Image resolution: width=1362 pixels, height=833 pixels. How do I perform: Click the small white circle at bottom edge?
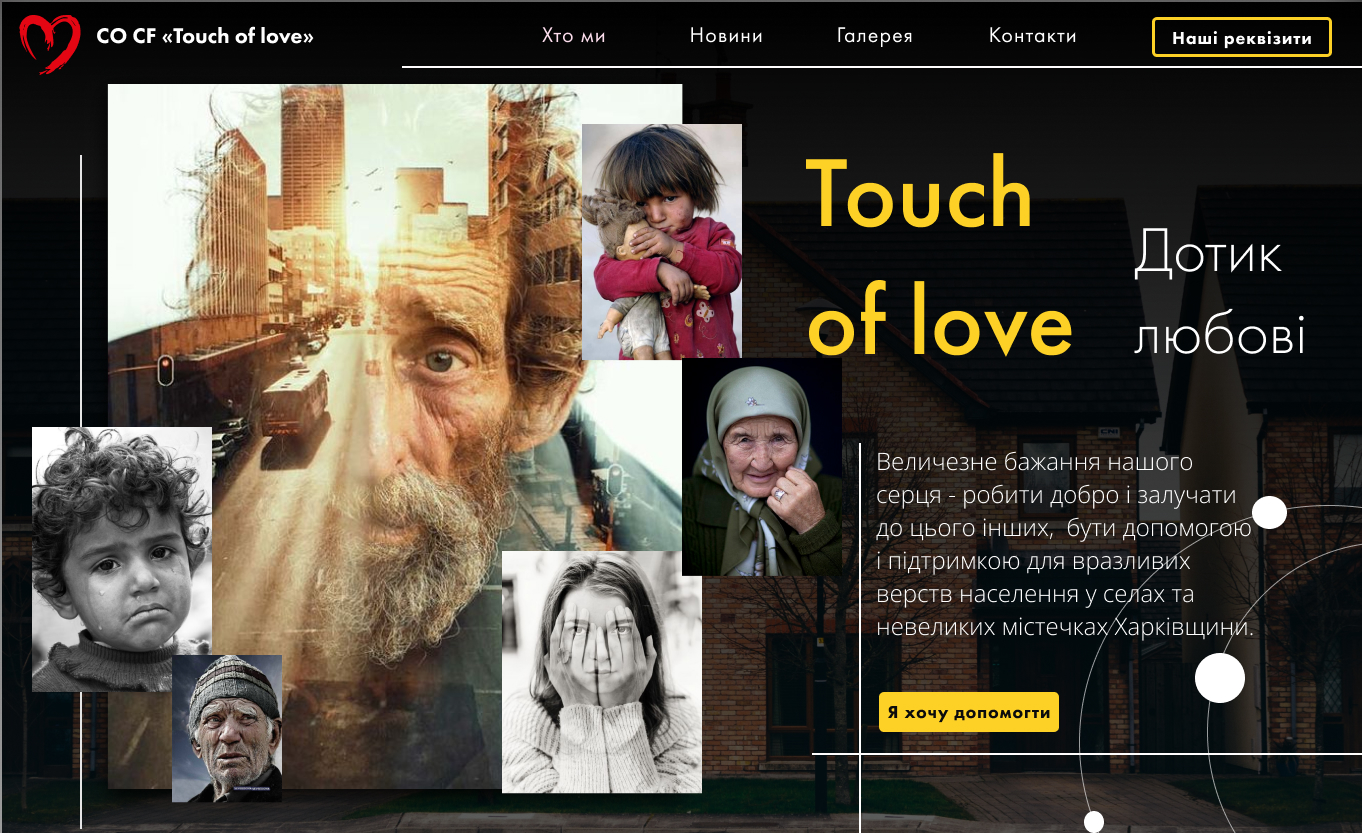[x=1094, y=822]
